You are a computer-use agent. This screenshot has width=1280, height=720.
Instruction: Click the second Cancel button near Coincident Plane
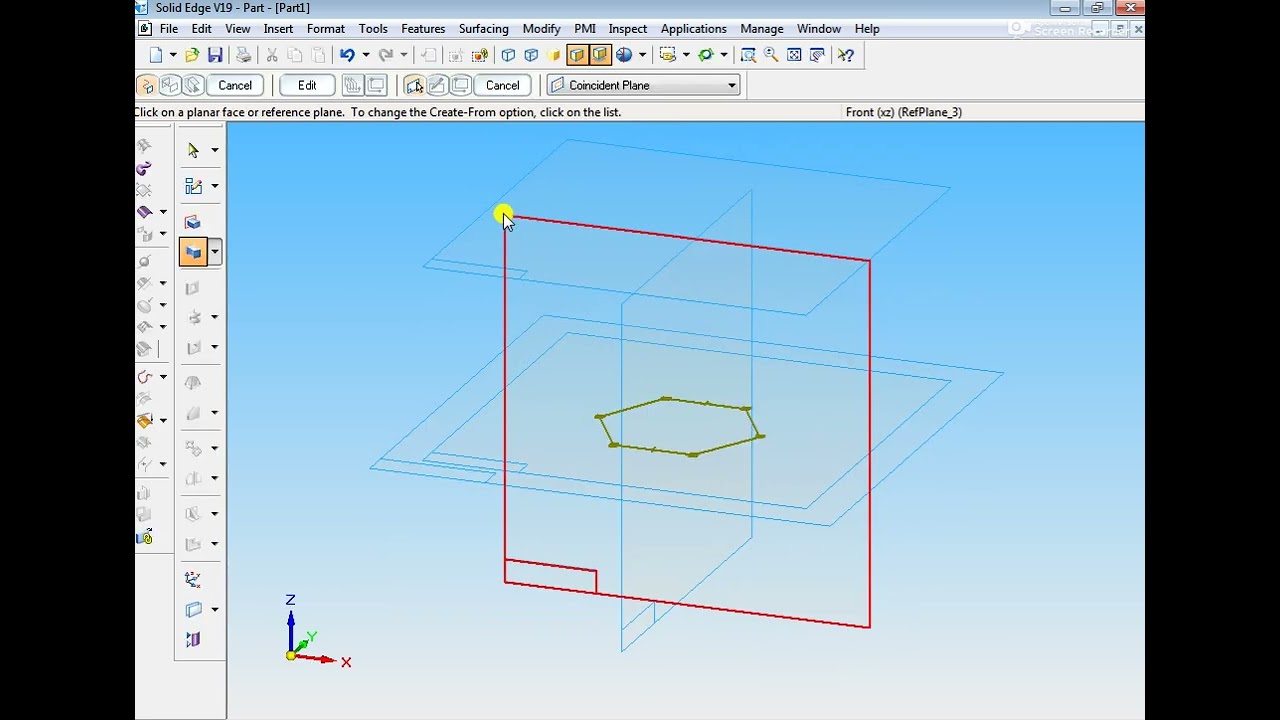click(502, 85)
